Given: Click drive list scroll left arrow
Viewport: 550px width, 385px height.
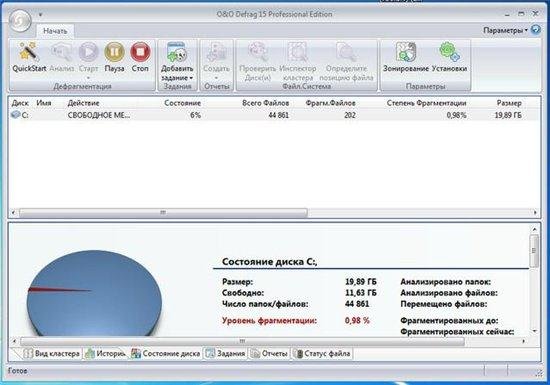Looking at the screenshot, I should tap(14, 212).
